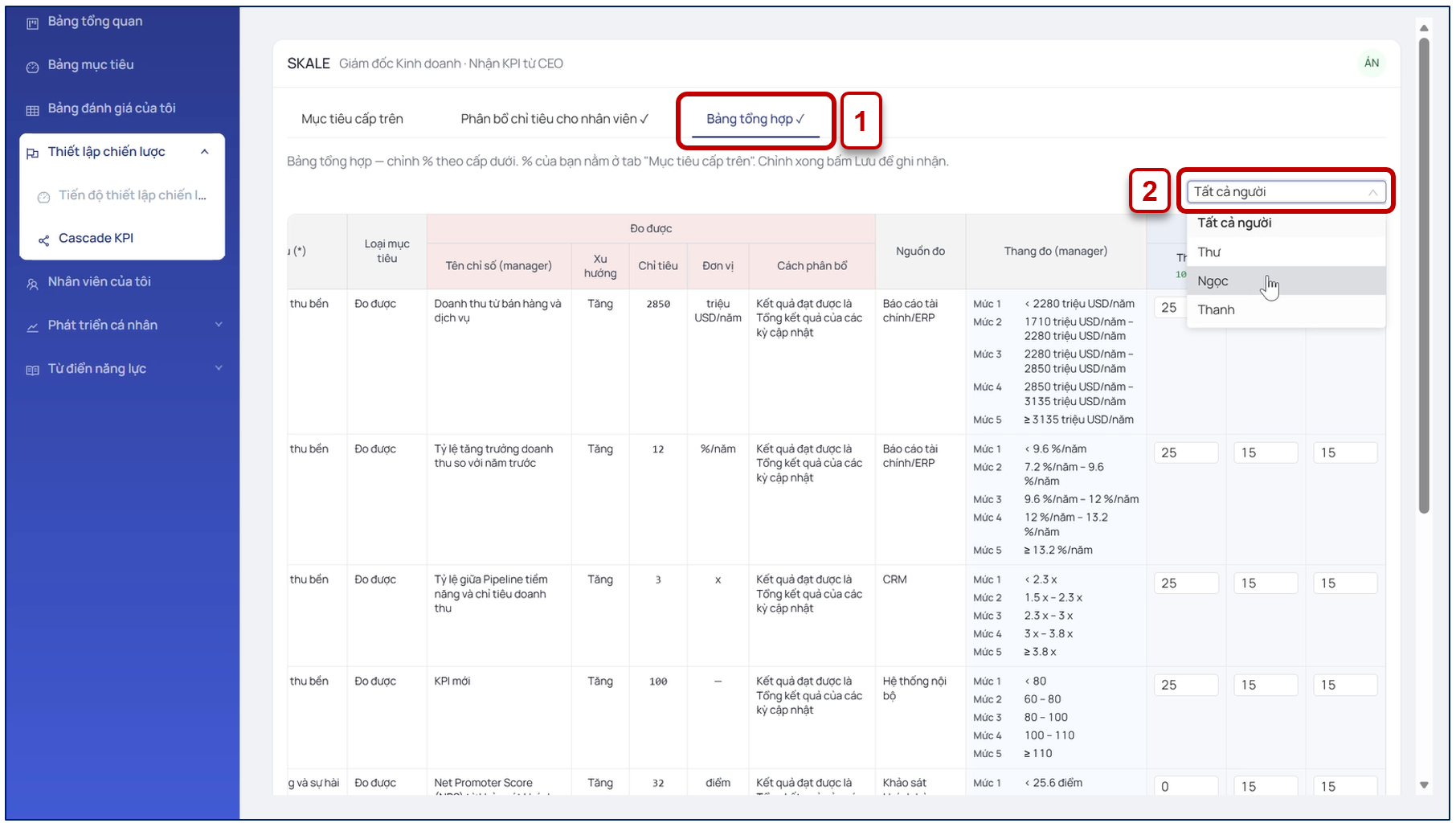Screen dimensions: 1456x823
Task: Click the 25 field in the Pipeline ratio row
Action: click(1186, 583)
